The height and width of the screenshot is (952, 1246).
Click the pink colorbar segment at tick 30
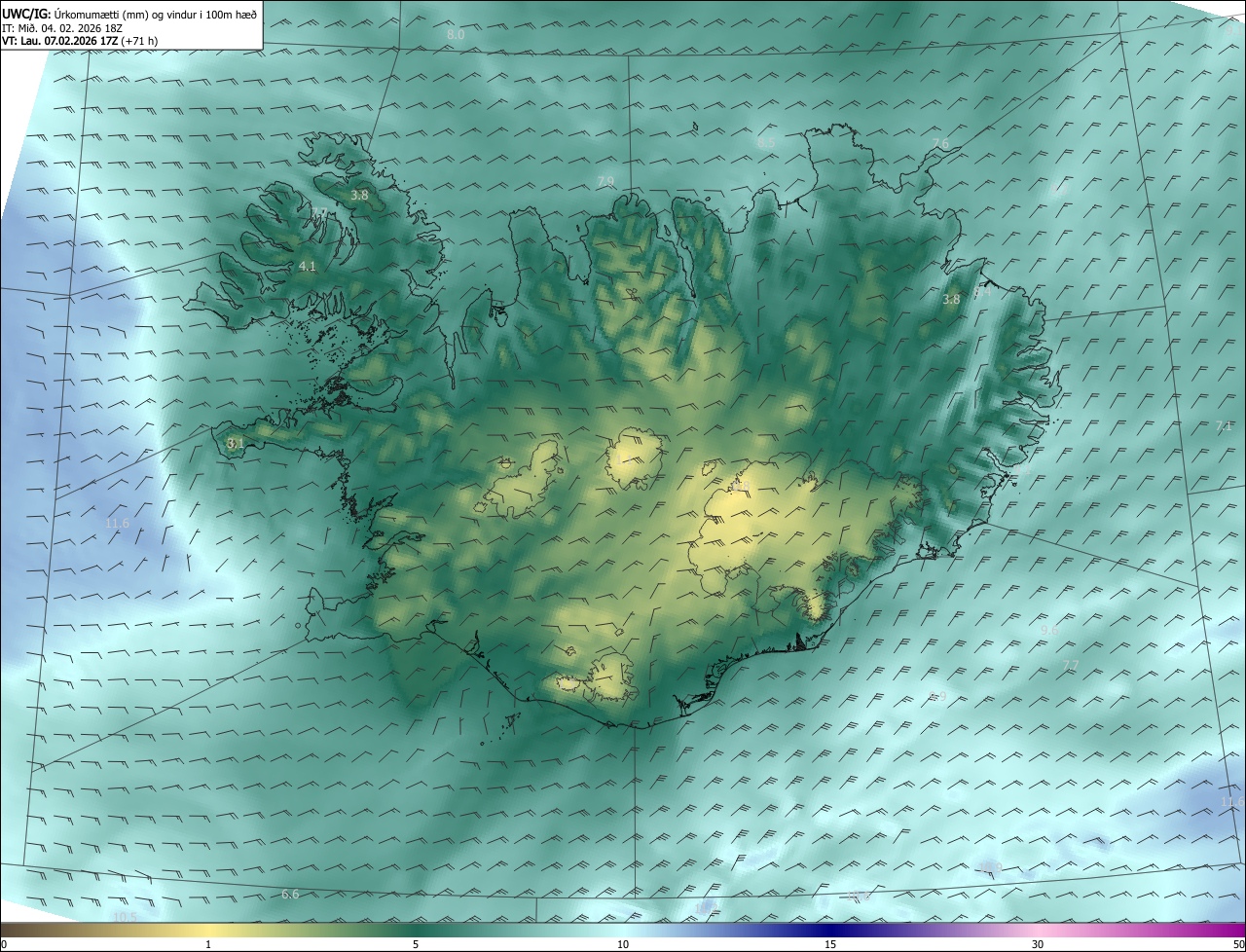click(1038, 930)
